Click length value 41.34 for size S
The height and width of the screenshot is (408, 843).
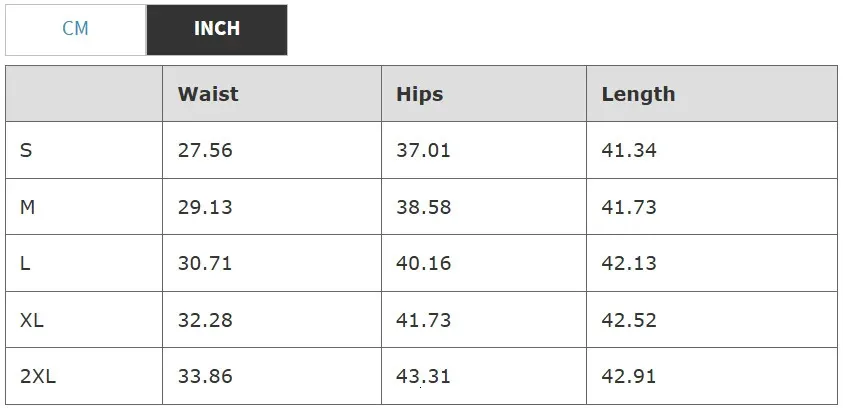pyautogui.click(x=629, y=151)
